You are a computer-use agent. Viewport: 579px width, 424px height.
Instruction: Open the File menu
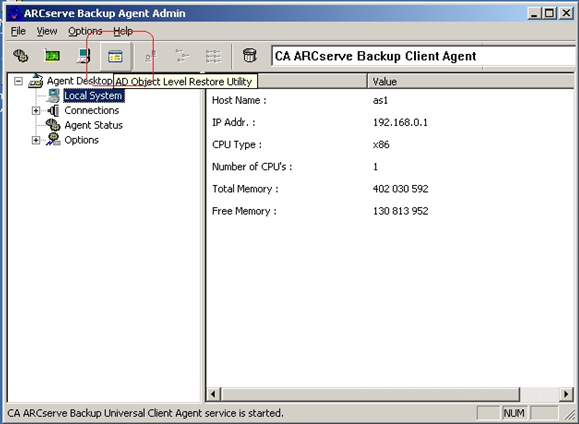(18, 31)
